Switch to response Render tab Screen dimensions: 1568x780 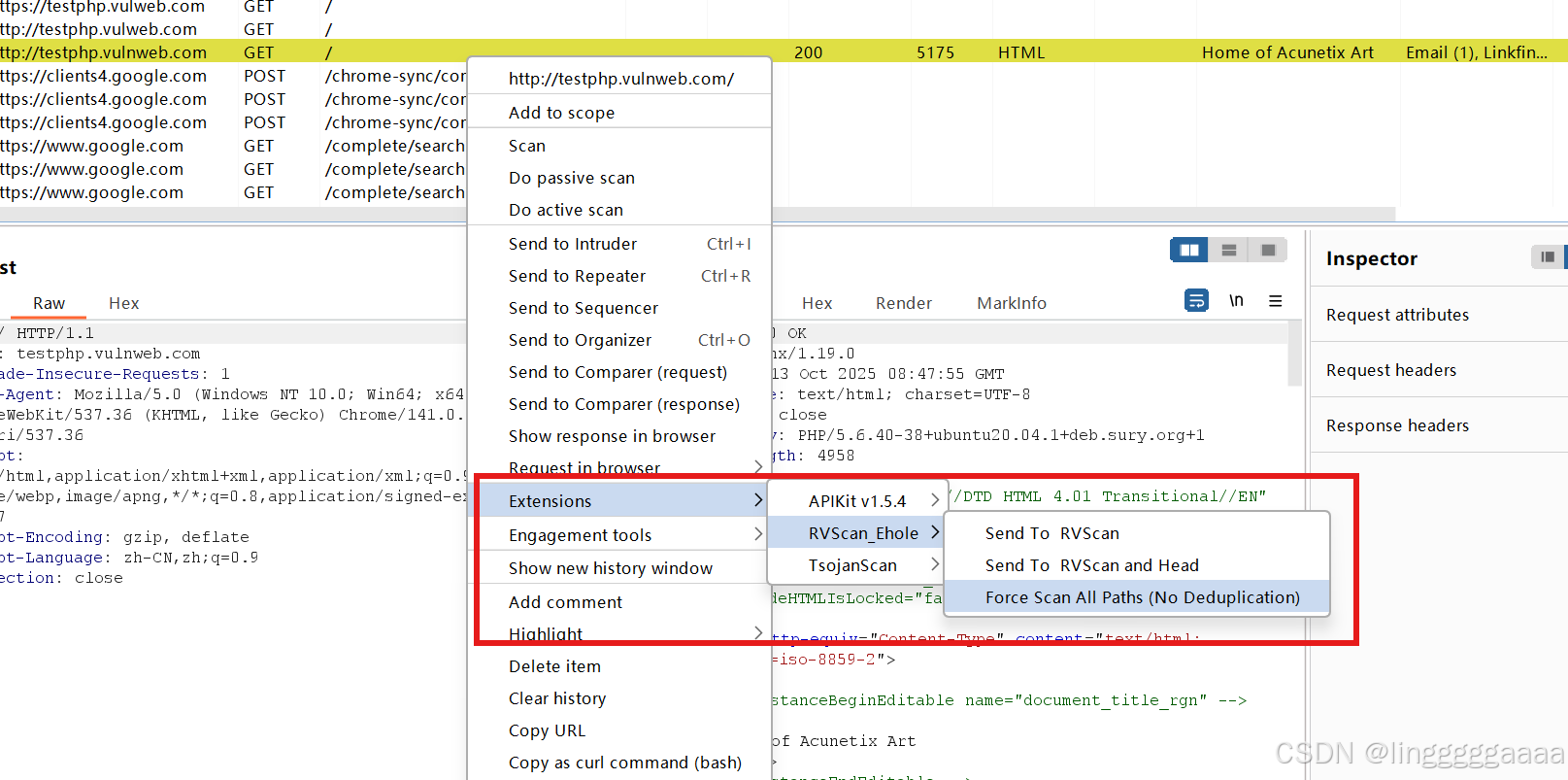(903, 303)
